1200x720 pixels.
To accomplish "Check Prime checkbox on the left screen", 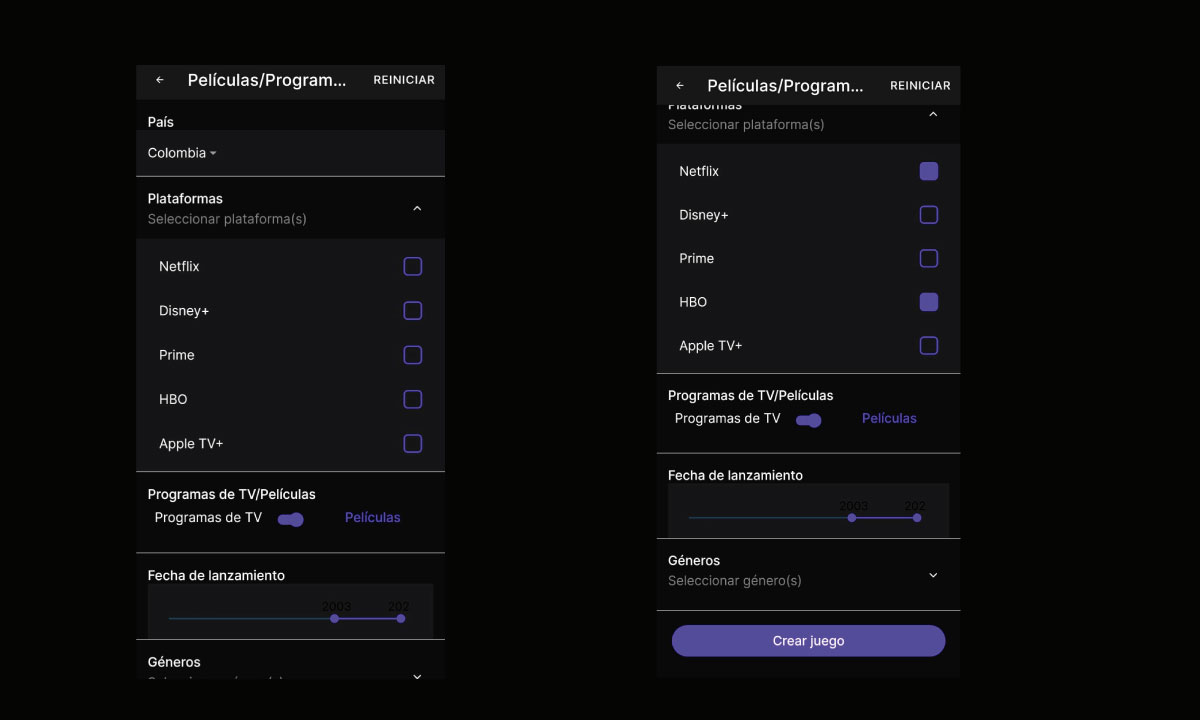I will click(x=413, y=355).
